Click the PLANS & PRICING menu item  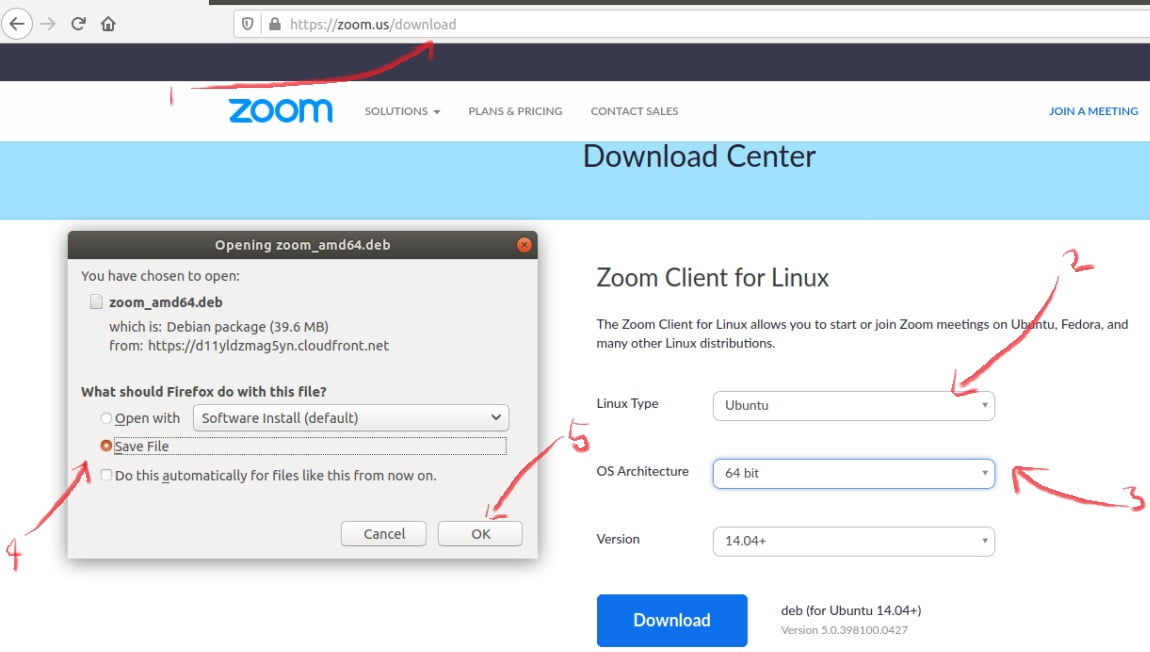tap(515, 112)
